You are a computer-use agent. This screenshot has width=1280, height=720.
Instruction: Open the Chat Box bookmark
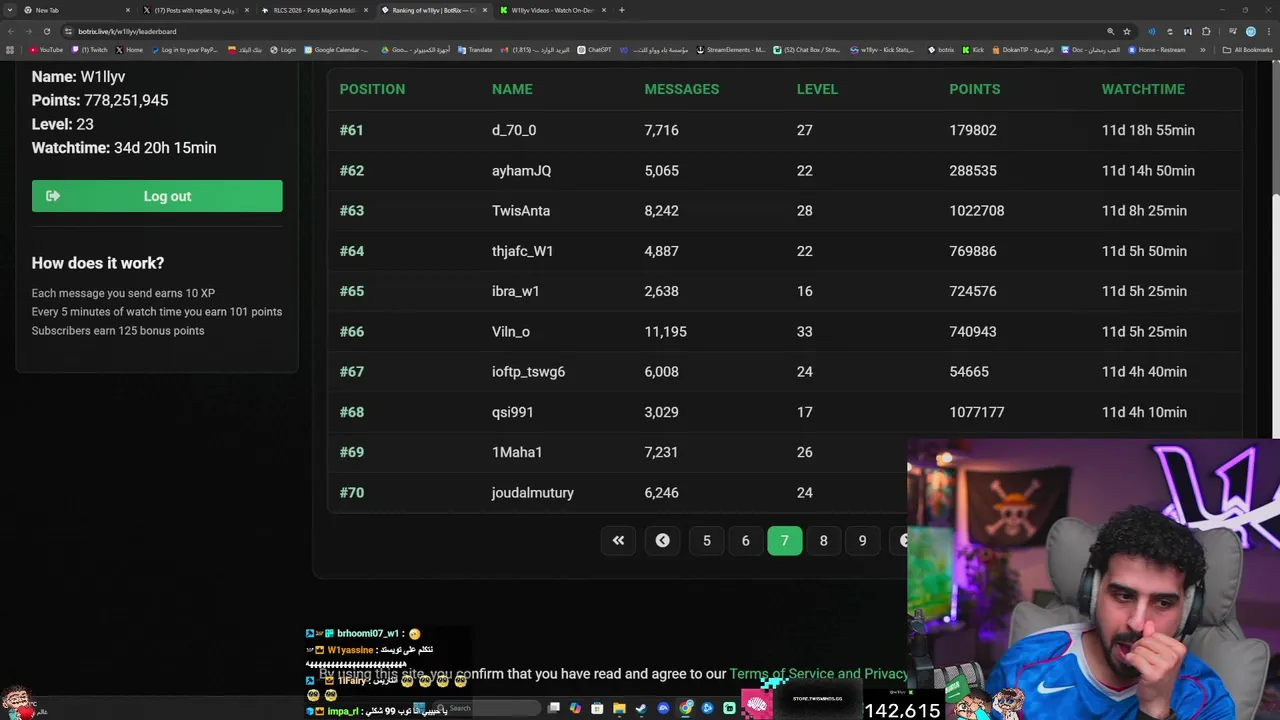pyautogui.click(x=807, y=49)
